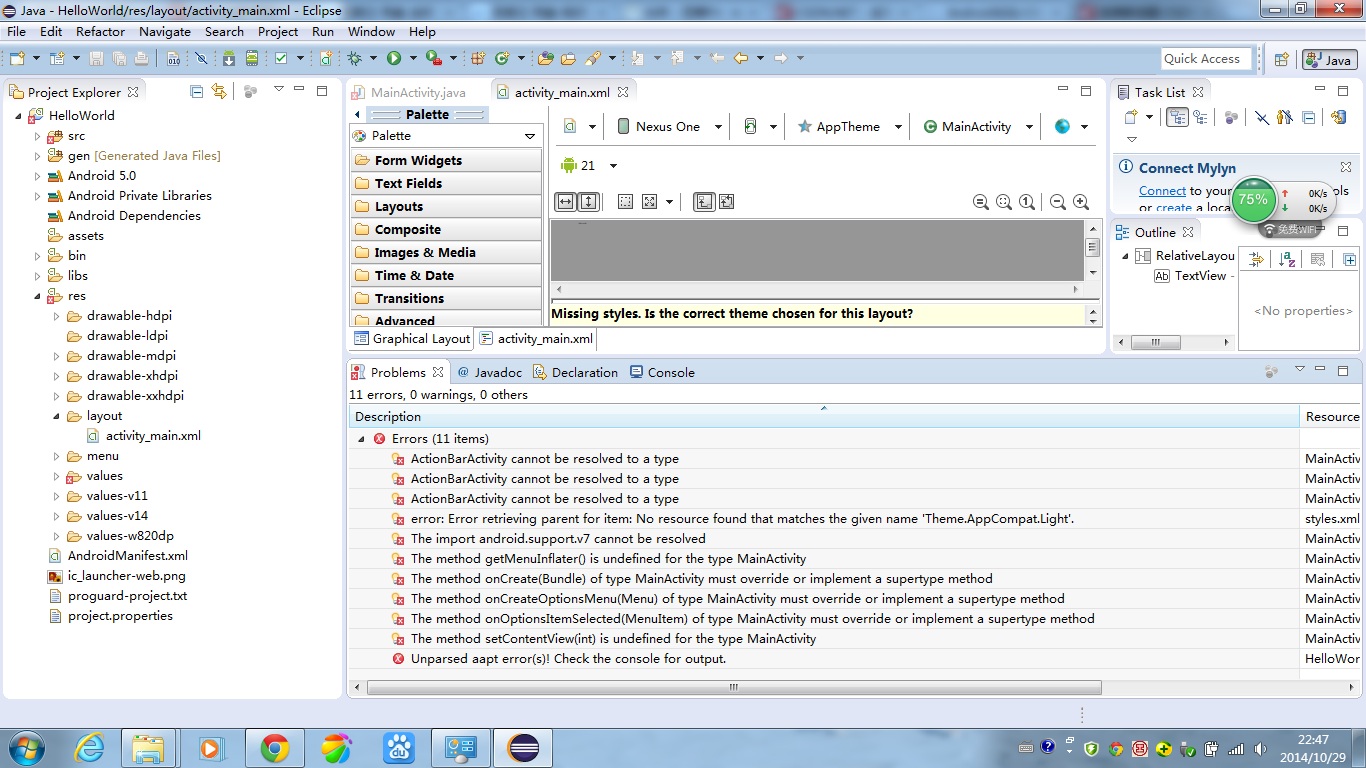Open the Text Fields palette category

[x=446, y=183]
